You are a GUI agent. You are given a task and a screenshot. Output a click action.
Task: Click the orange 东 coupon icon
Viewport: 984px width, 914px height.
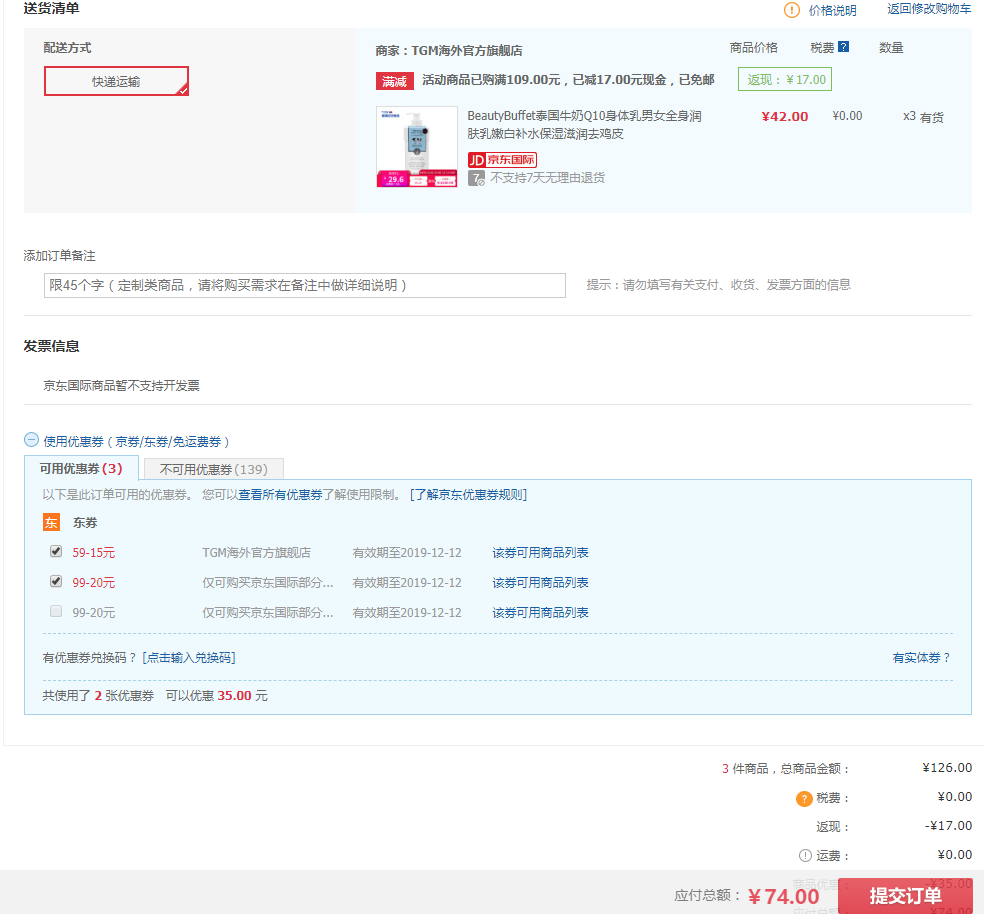tap(51, 522)
